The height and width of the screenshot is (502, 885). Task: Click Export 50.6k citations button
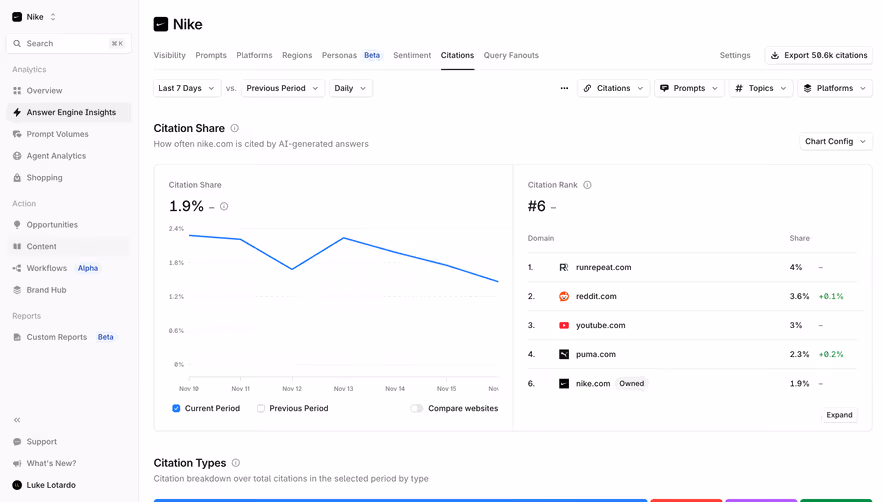819,55
